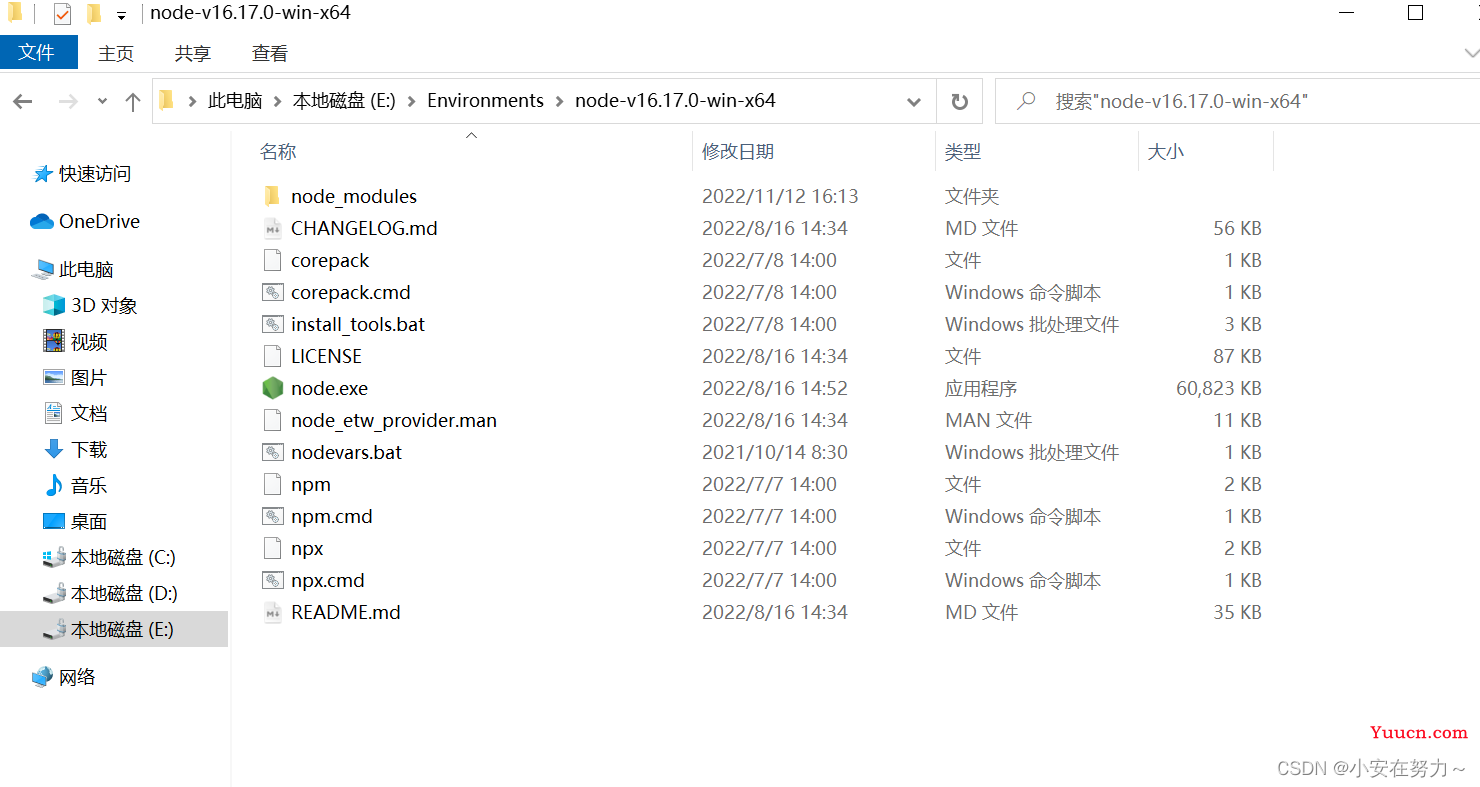This screenshot has width=1480, height=787.
Task: Expand the ribbon with the chevron
Action: [x=1470, y=53]
